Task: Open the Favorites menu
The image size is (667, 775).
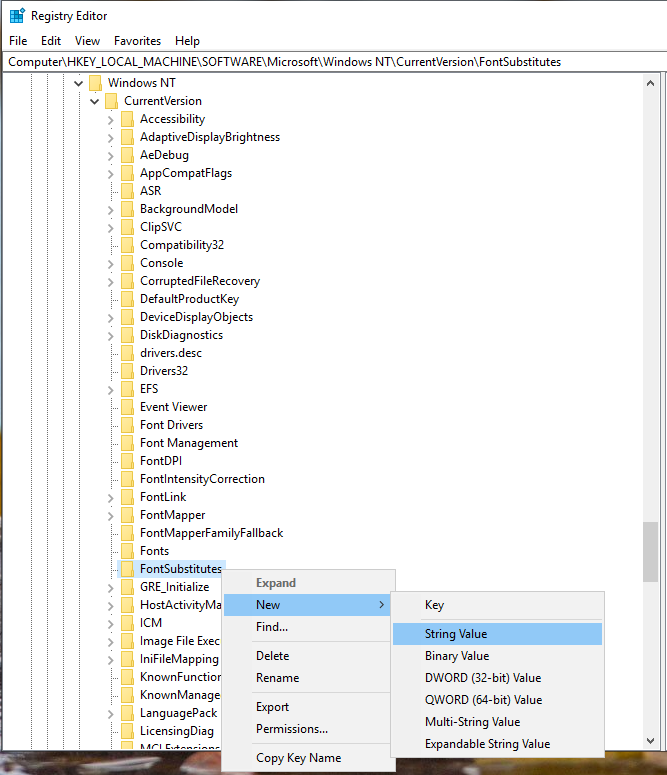Action: (x=137, y=41)
